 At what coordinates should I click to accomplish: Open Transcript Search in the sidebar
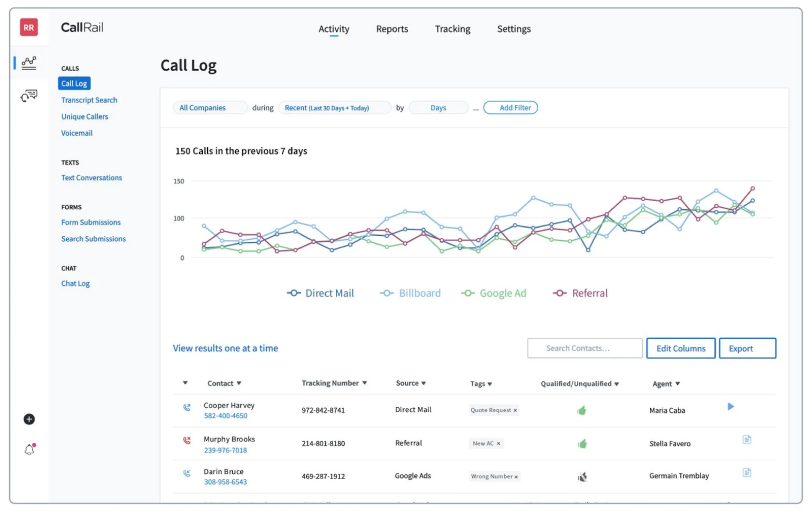pos(89,100)
